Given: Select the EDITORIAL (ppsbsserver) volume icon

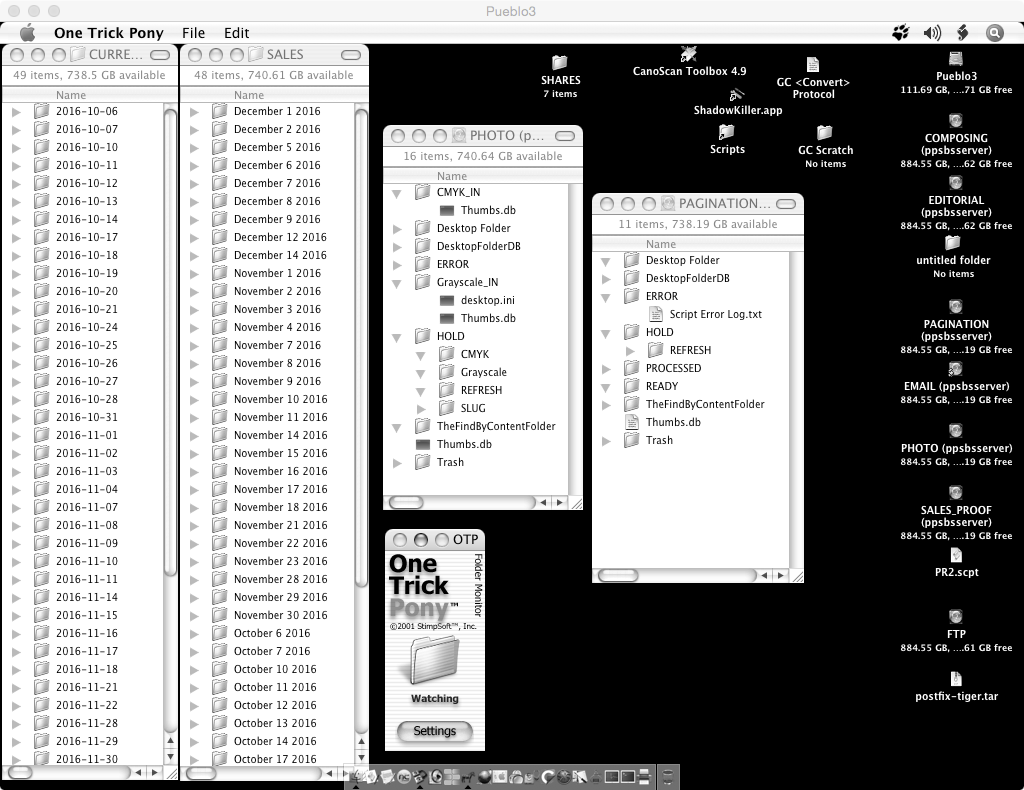Looking at the screenshot, I should (955, 183).
